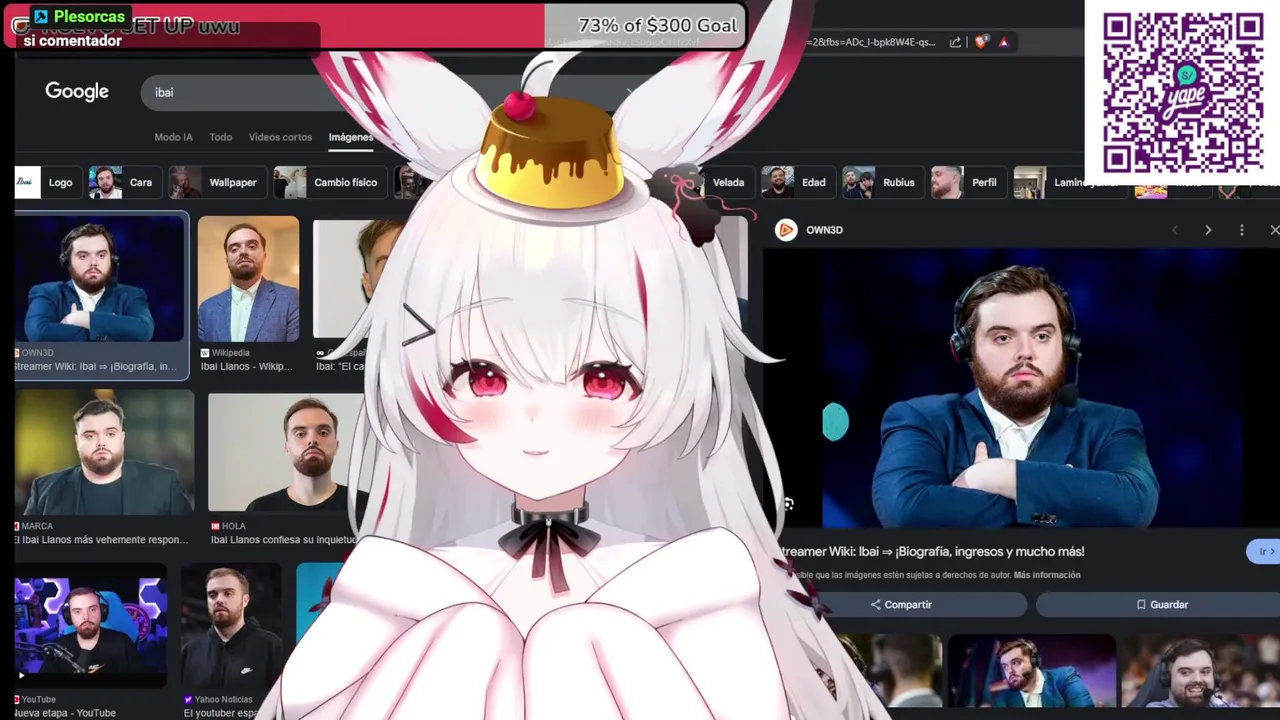Open the Yahoo Noticias image result thumbnail

tap(232, 625)
